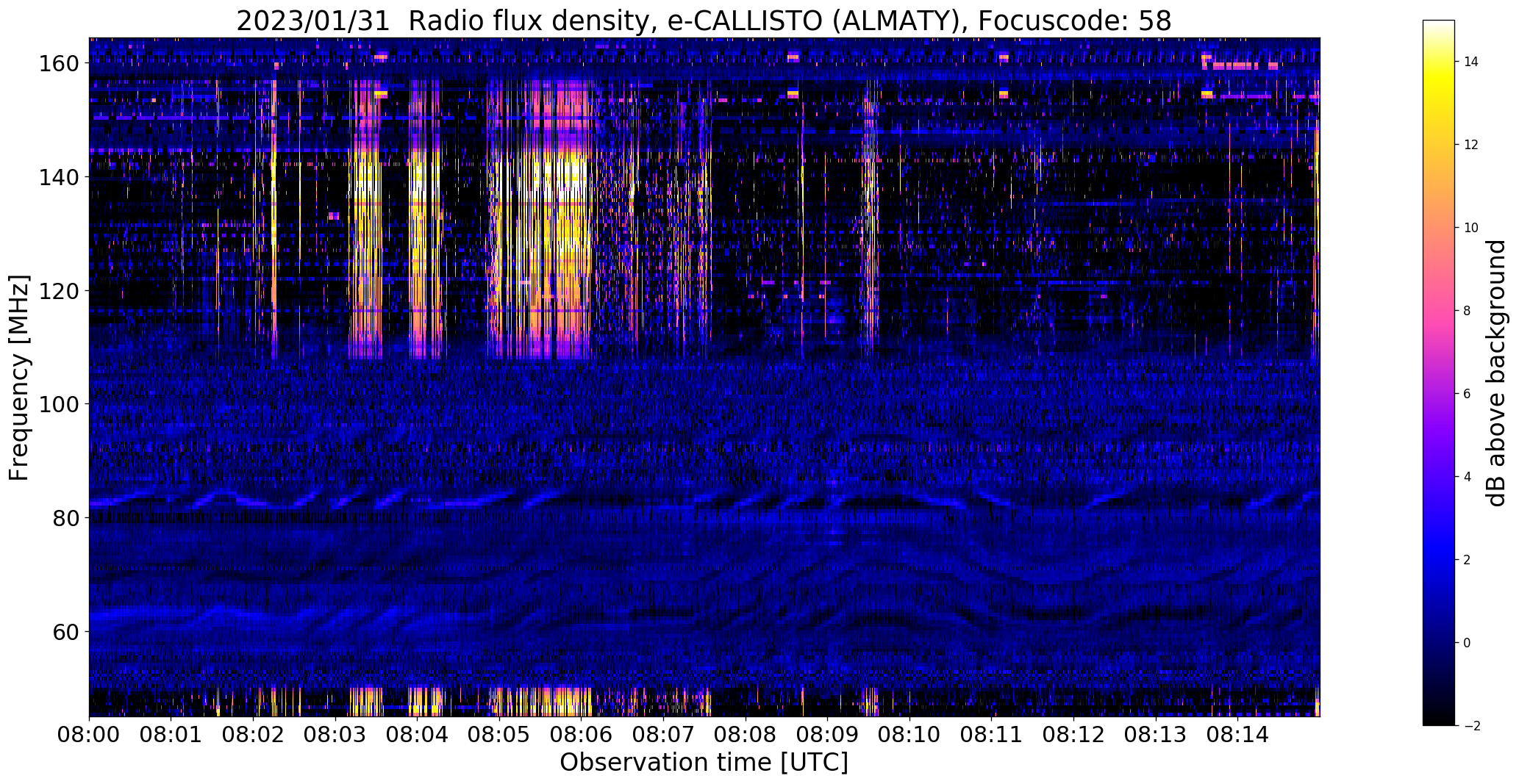Screen dimensions: 1519x784
Task: Click the yellow burst column at 08:04
Action: click(x=426, y=220)
